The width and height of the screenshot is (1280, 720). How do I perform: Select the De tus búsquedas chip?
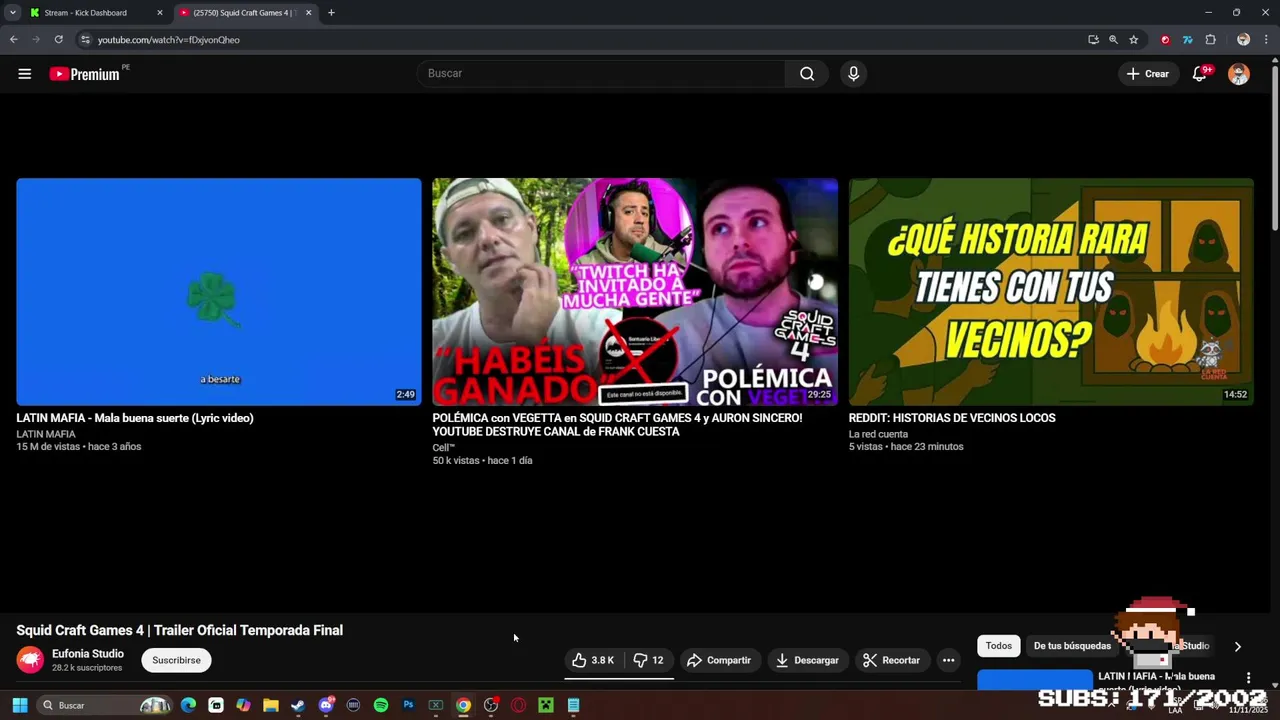1072,646
